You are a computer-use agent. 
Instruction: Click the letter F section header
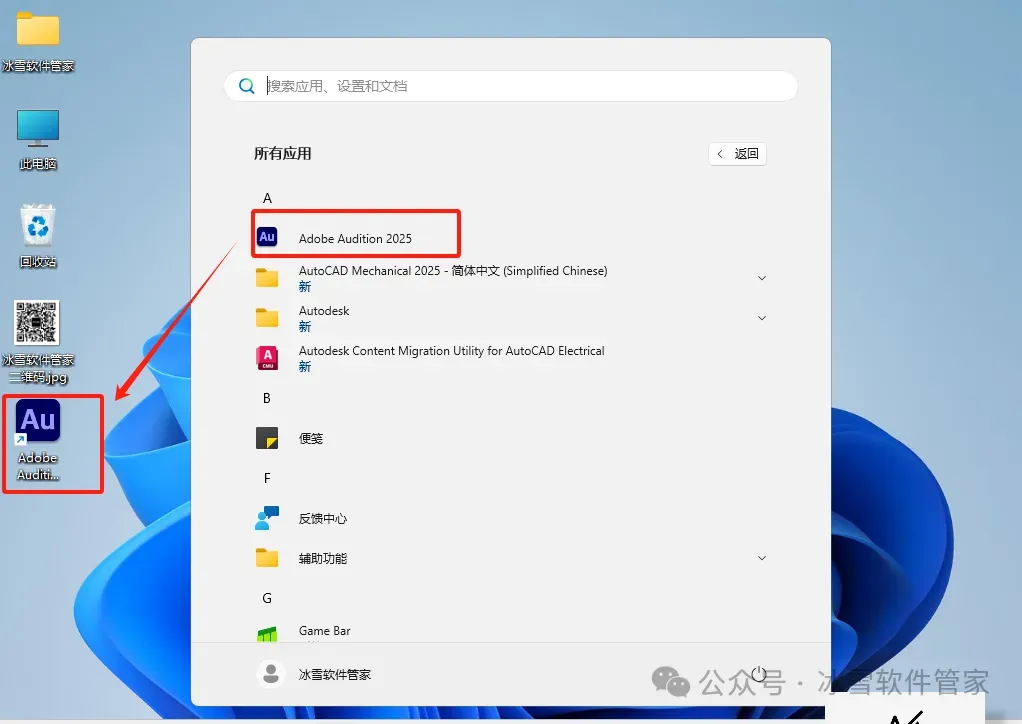[267, 478]
